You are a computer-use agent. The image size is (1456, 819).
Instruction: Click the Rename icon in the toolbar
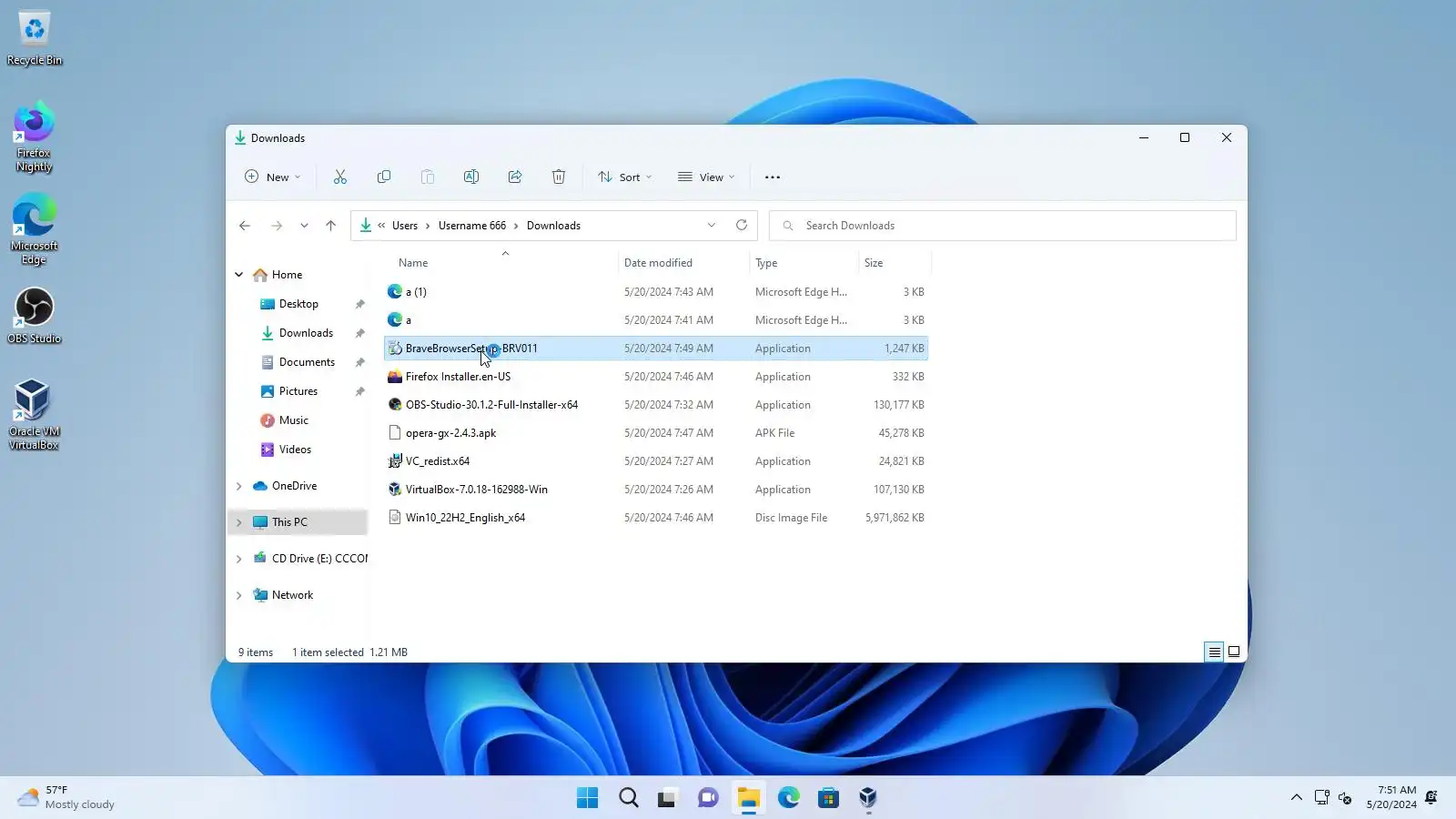tap(471, 177)
